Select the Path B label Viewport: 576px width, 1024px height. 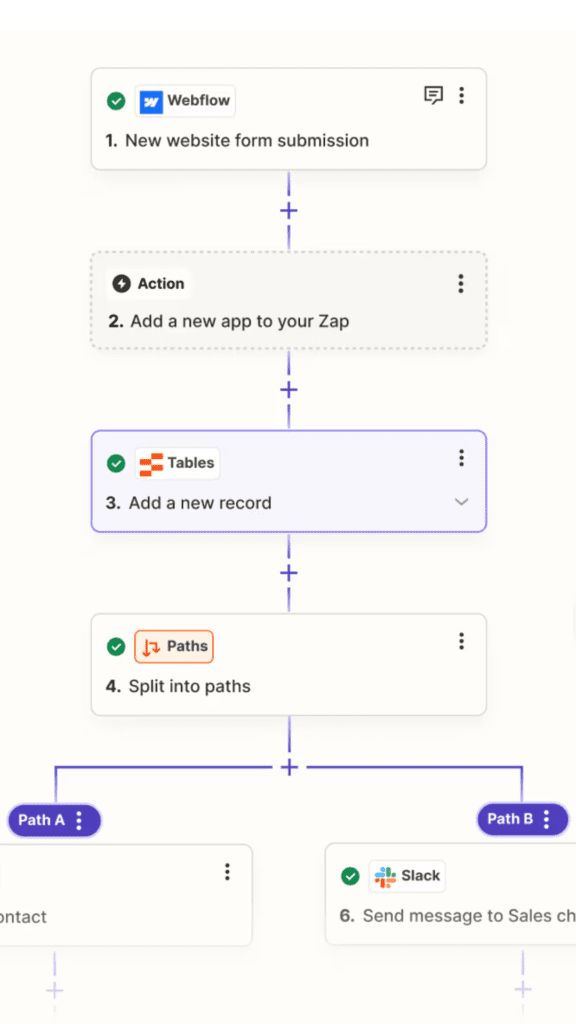point(510,819)
